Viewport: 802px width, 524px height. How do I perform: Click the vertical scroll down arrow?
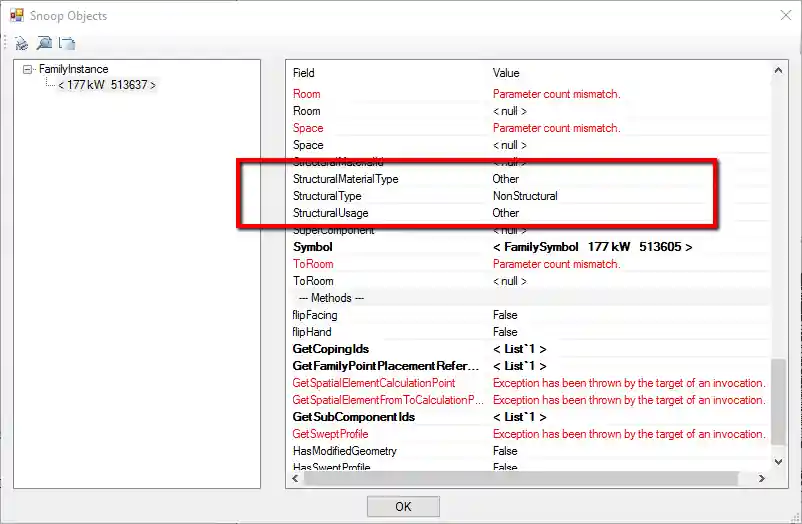coord(778,462)
